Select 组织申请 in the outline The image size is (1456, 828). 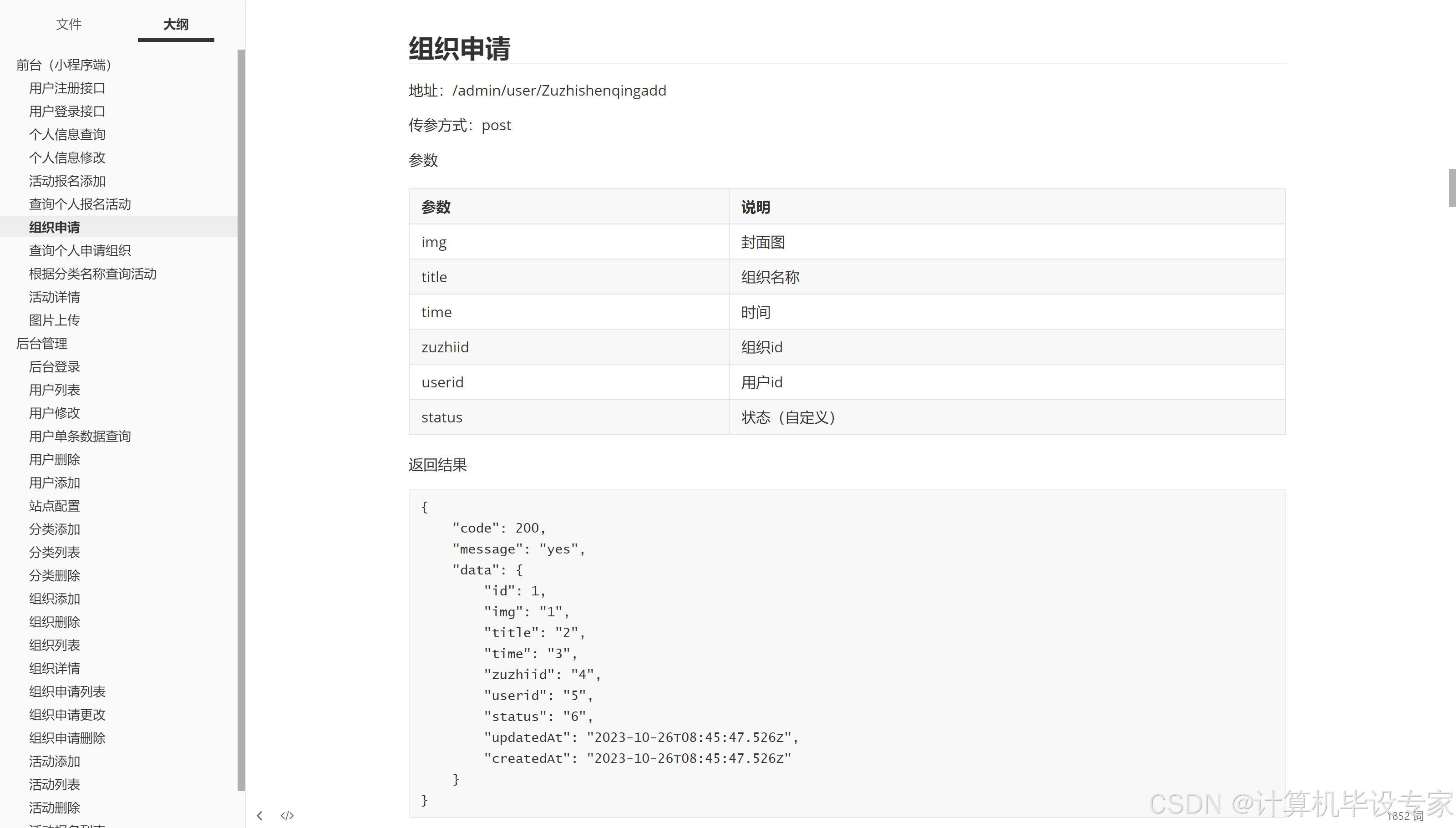coord(55,228)
